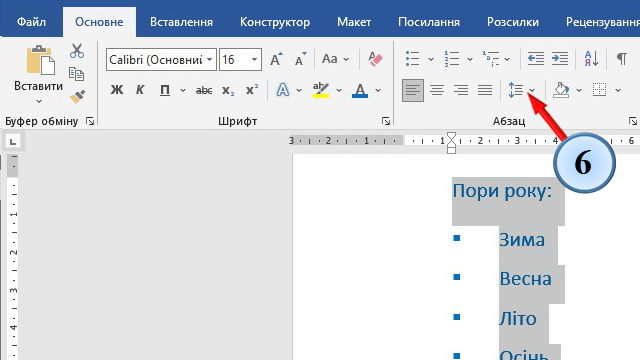The height and width of the screenshot is (360, 640).
Task: Align text left
Action: [x=413, y=90]
